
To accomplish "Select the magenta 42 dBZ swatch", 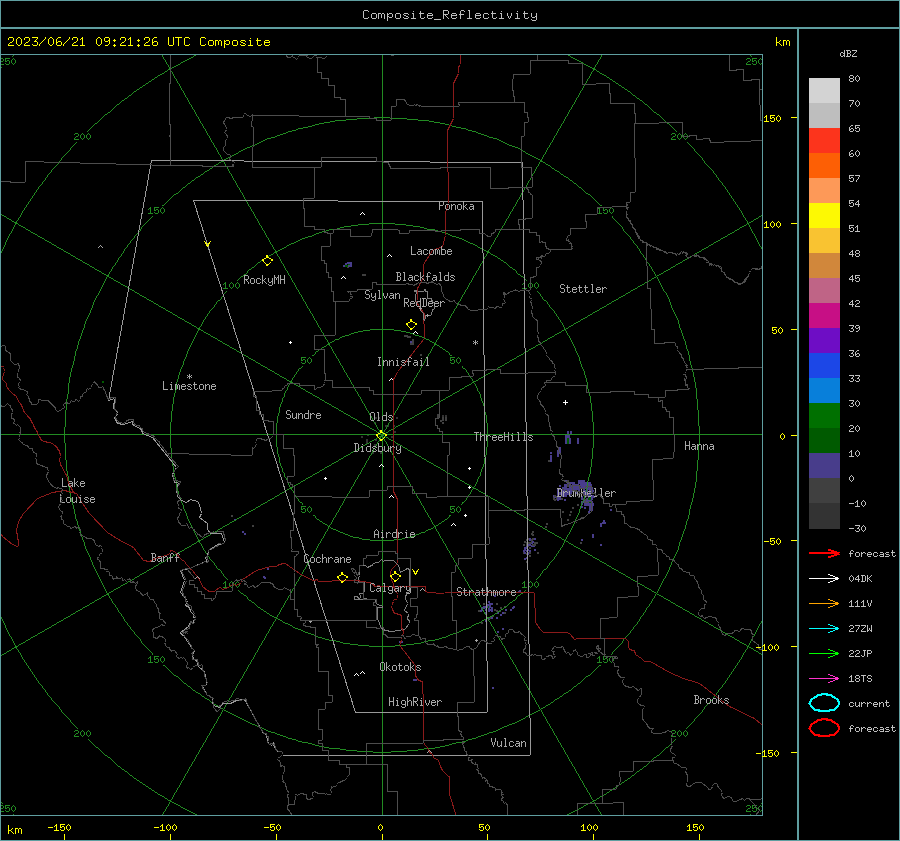I will point(824,315).
